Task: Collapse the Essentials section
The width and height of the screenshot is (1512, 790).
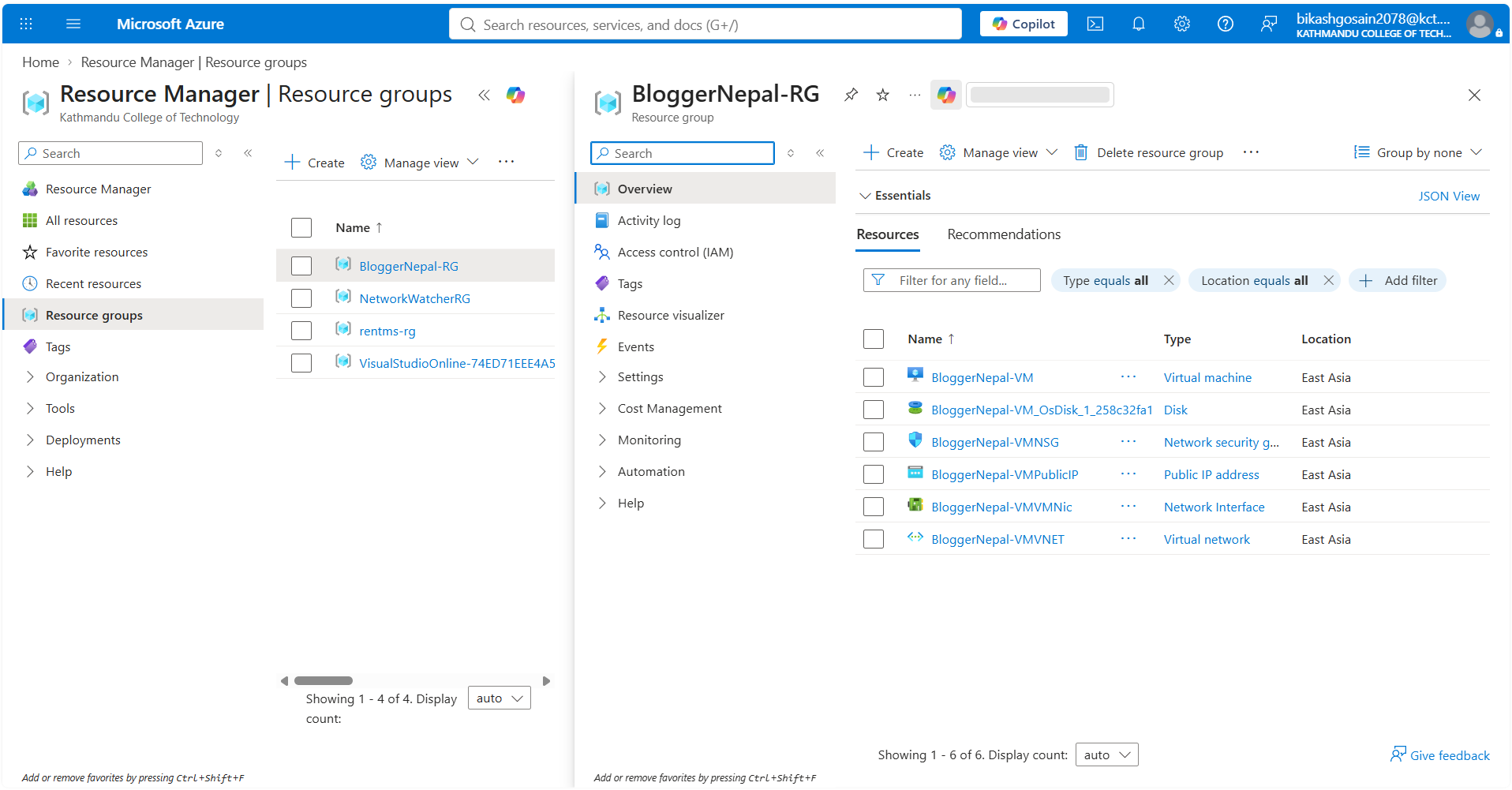Action: 895,196
